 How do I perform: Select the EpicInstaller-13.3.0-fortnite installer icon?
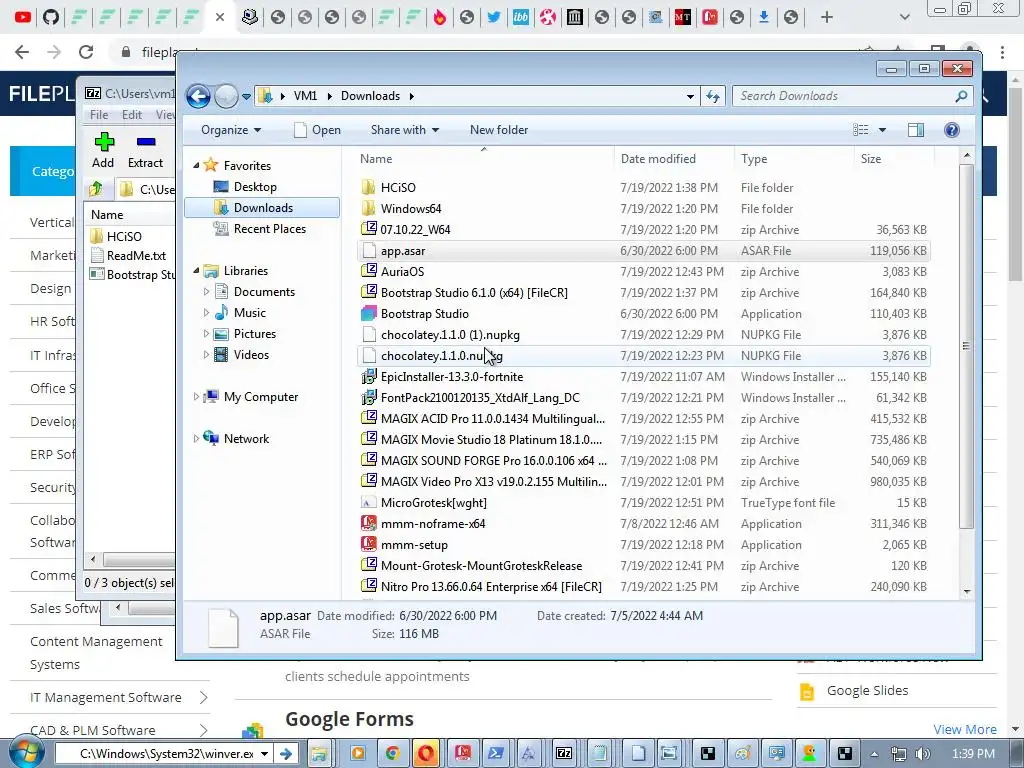369,377
